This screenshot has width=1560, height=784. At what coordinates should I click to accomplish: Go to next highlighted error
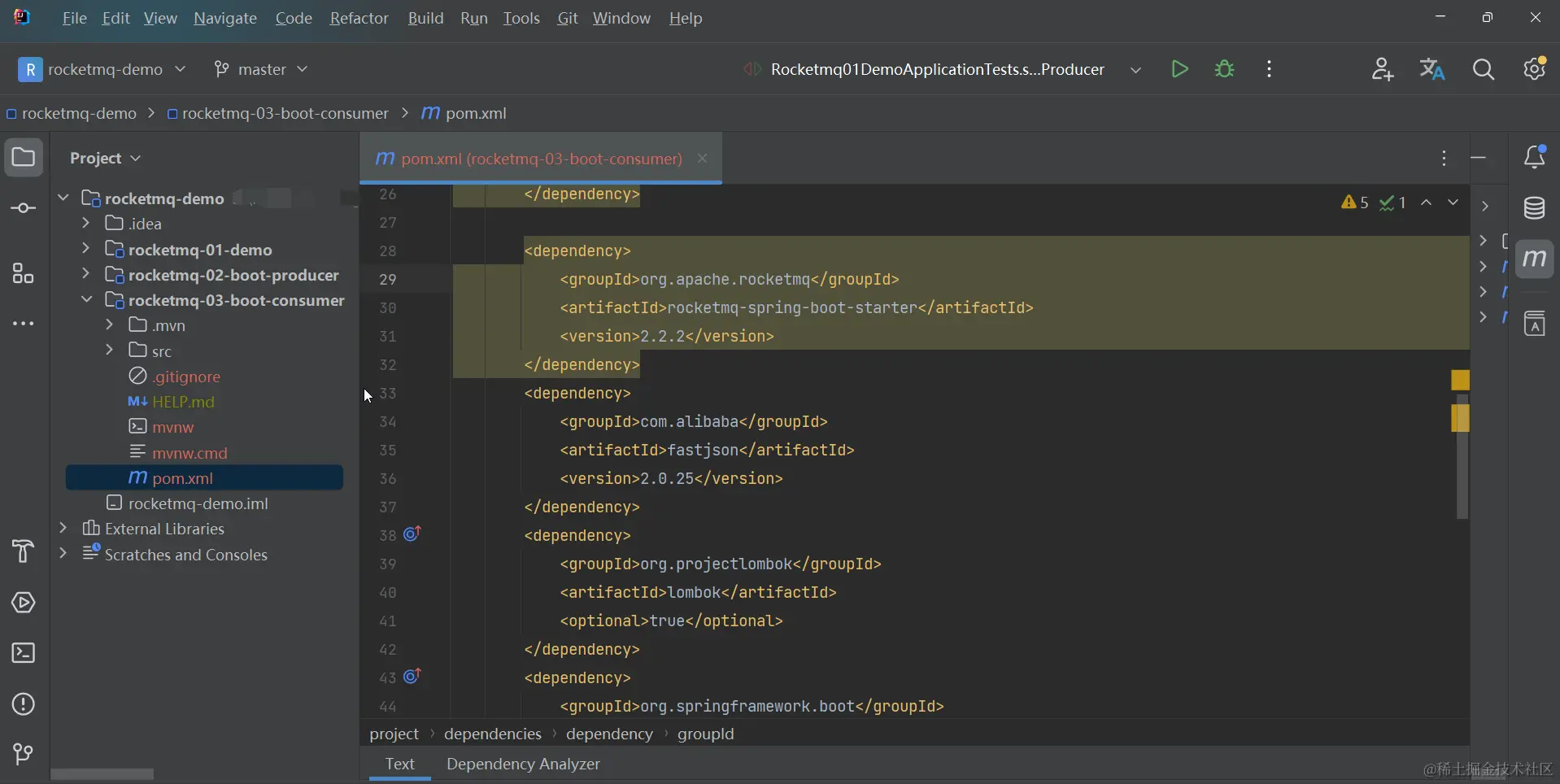pos(1453,203)
